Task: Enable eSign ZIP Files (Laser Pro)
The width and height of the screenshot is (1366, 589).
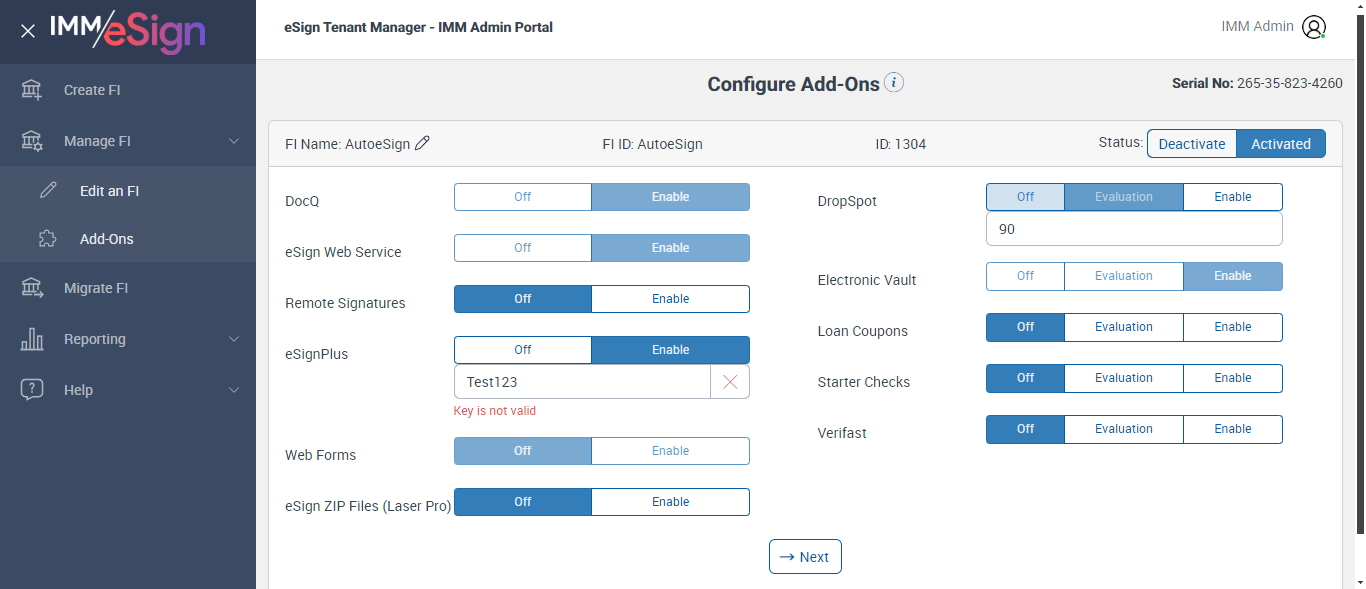Action: pos(670,502)
